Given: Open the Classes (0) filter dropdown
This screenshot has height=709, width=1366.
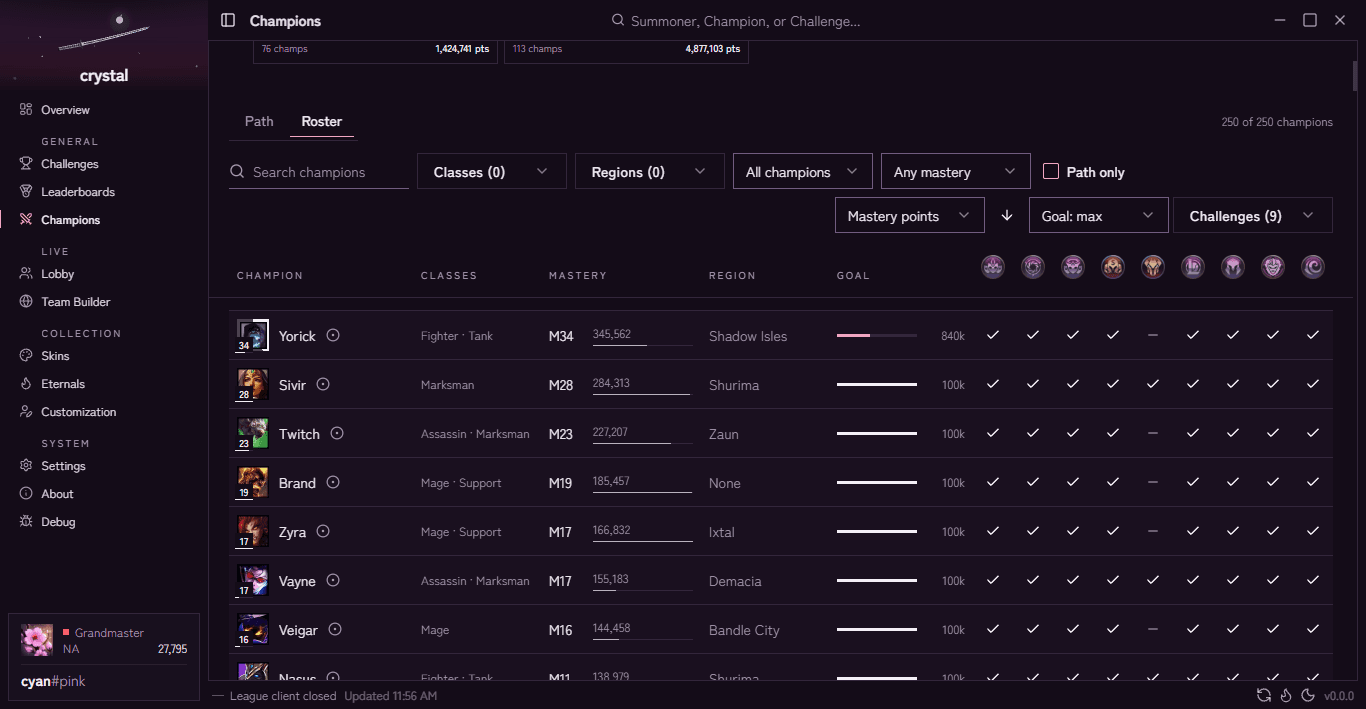Looking at the screenshot, I should [492, 172].
